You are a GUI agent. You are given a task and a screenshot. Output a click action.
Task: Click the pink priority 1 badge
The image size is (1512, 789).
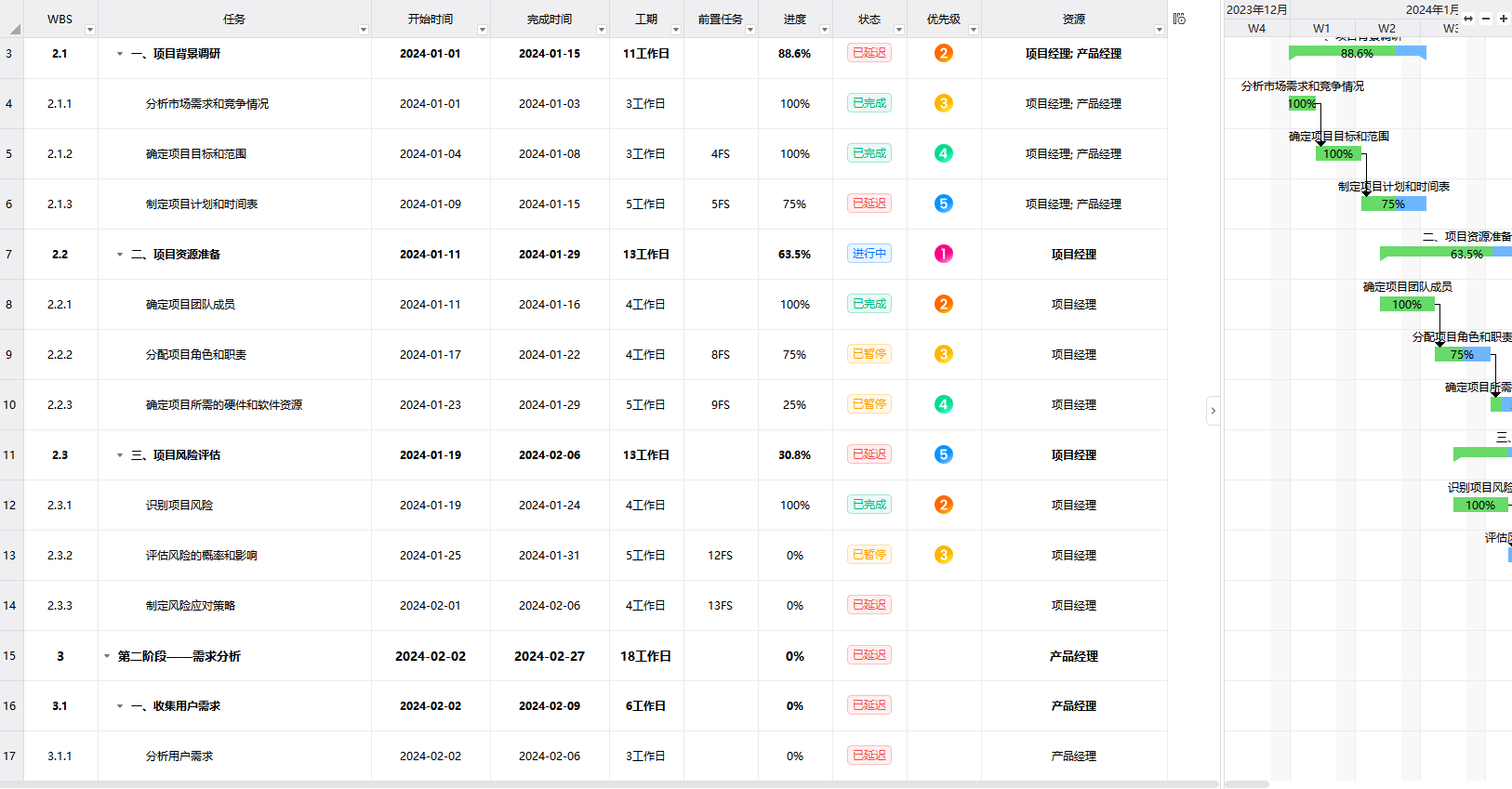pos(943,254)
